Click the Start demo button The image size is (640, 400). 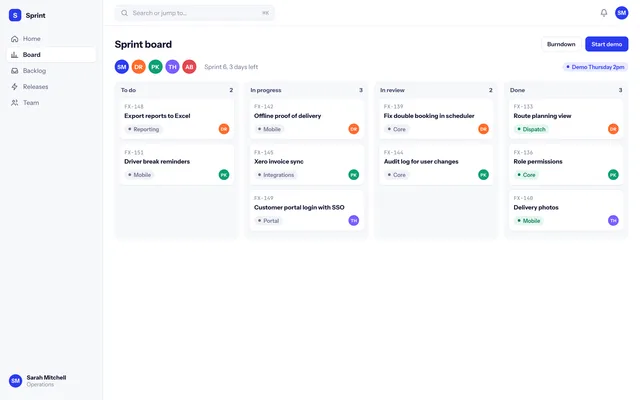coord(607,44)
